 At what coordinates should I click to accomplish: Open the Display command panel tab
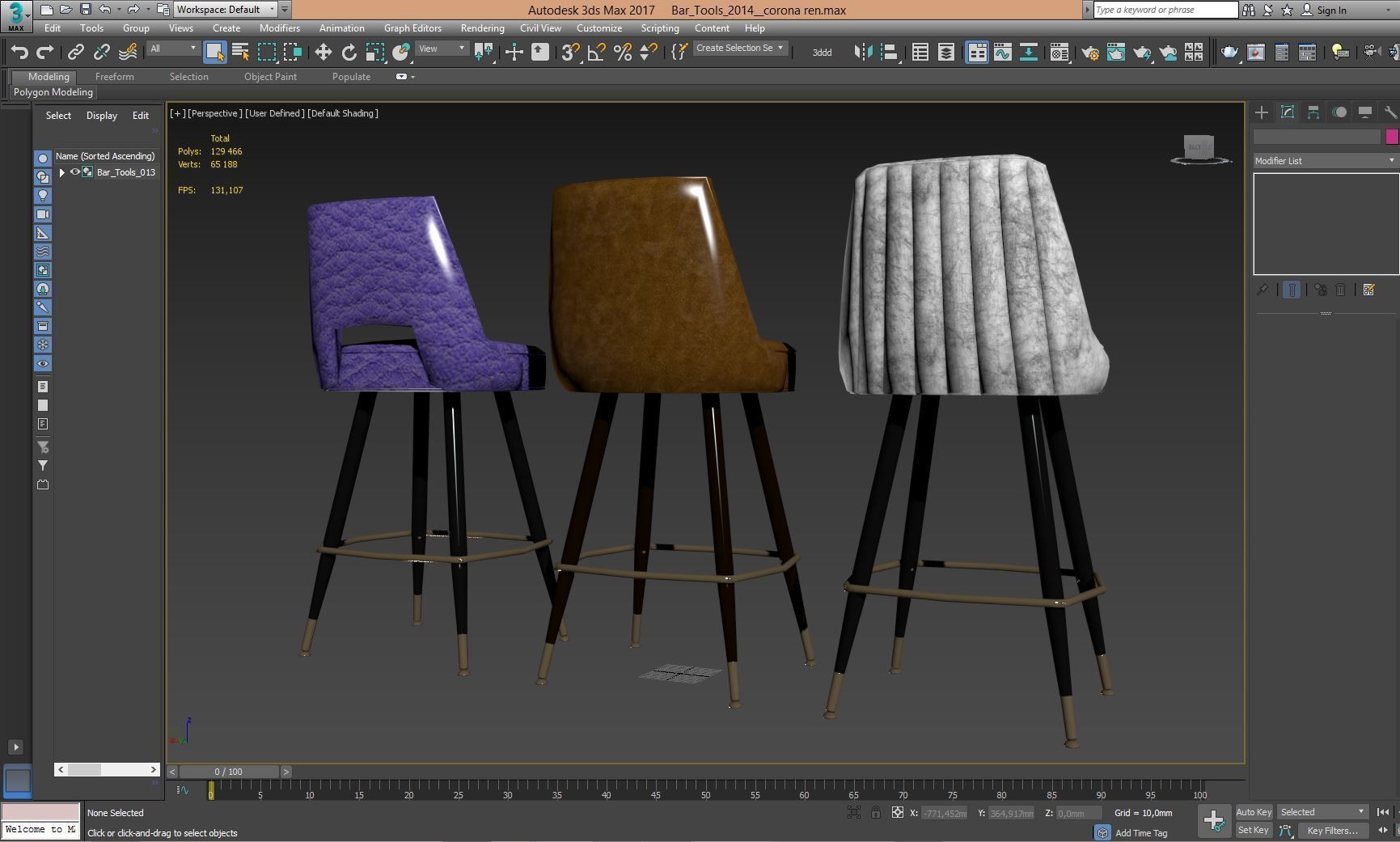pos(1365,112)
